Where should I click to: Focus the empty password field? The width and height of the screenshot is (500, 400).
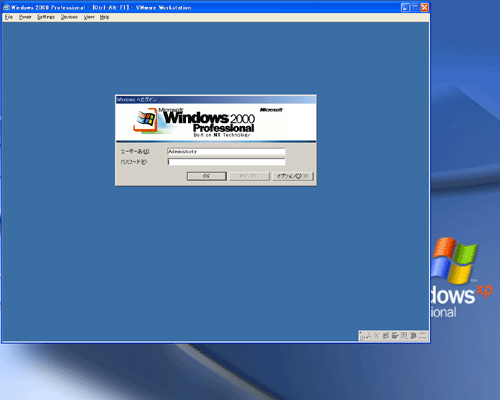(x=226, y=162)
